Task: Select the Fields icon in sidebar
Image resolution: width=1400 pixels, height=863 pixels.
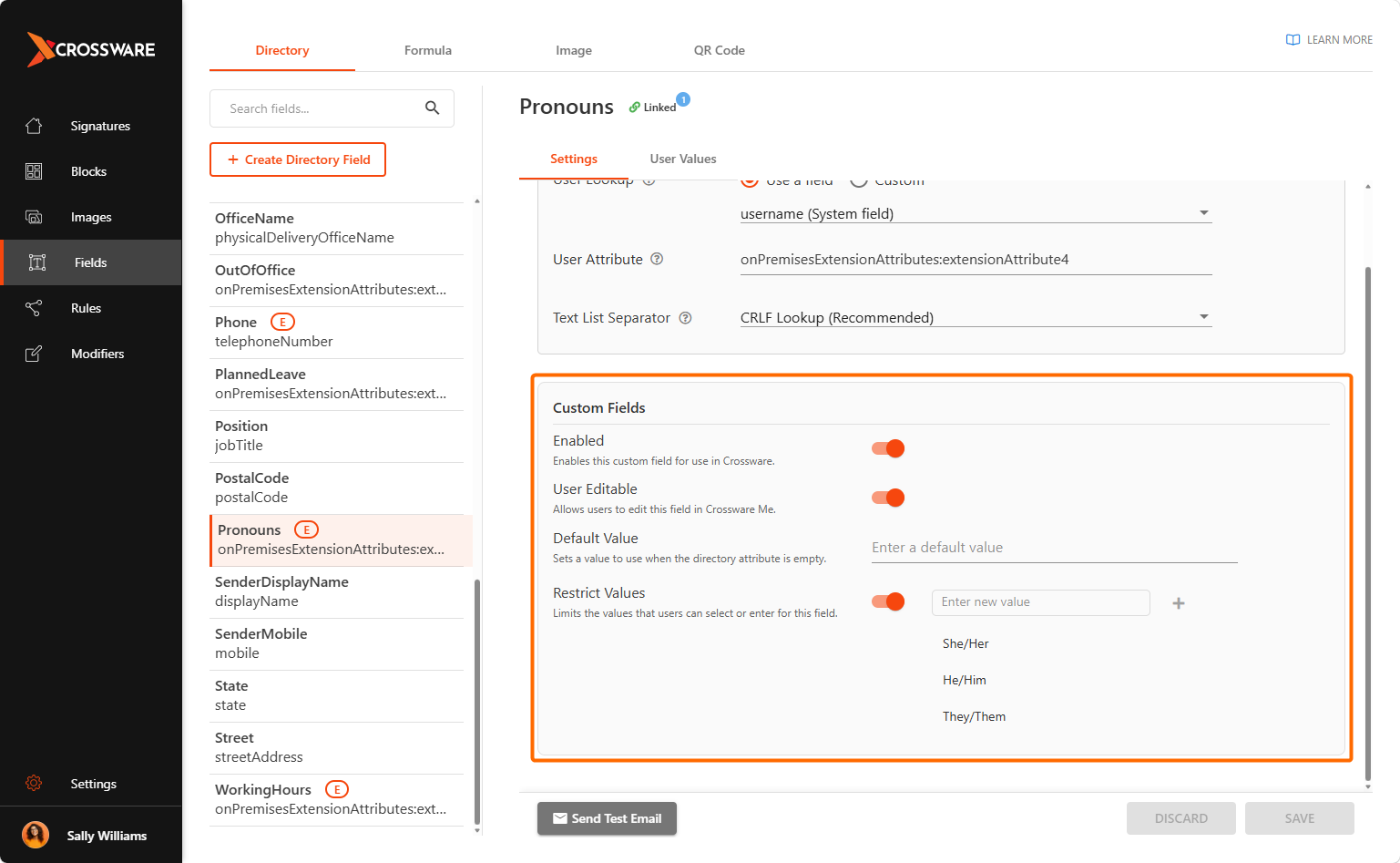Action: pyautogui.click(x=37, y=262)
